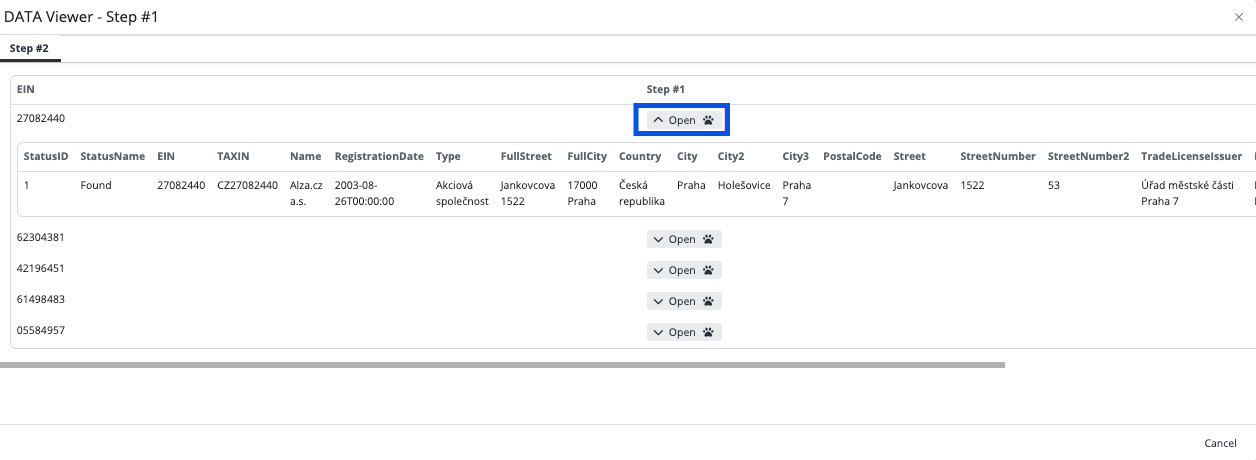
Task: Click the TradeLicenseIssuer column header
Action: [1191, 156]
